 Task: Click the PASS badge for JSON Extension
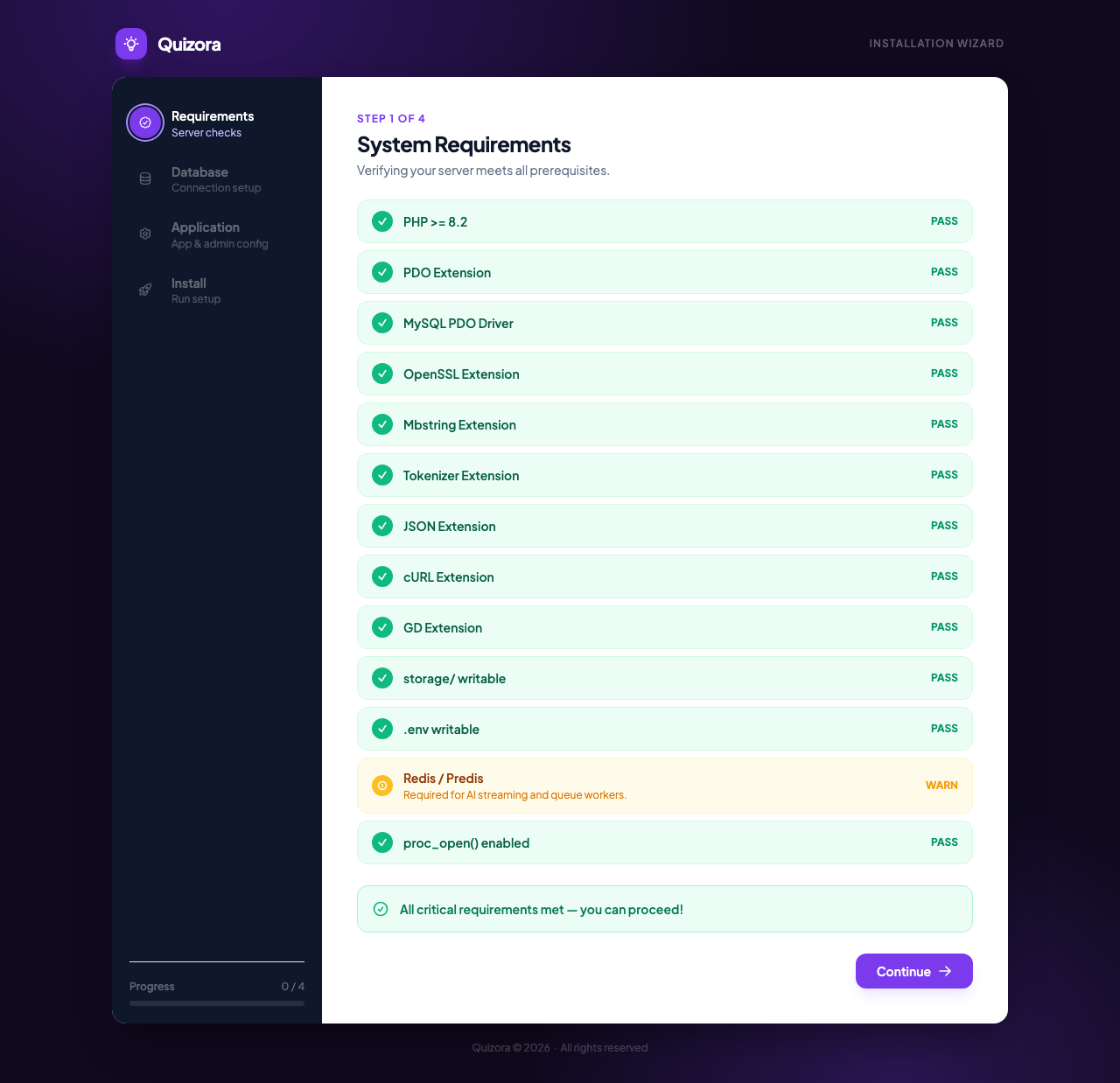(944, 526)
